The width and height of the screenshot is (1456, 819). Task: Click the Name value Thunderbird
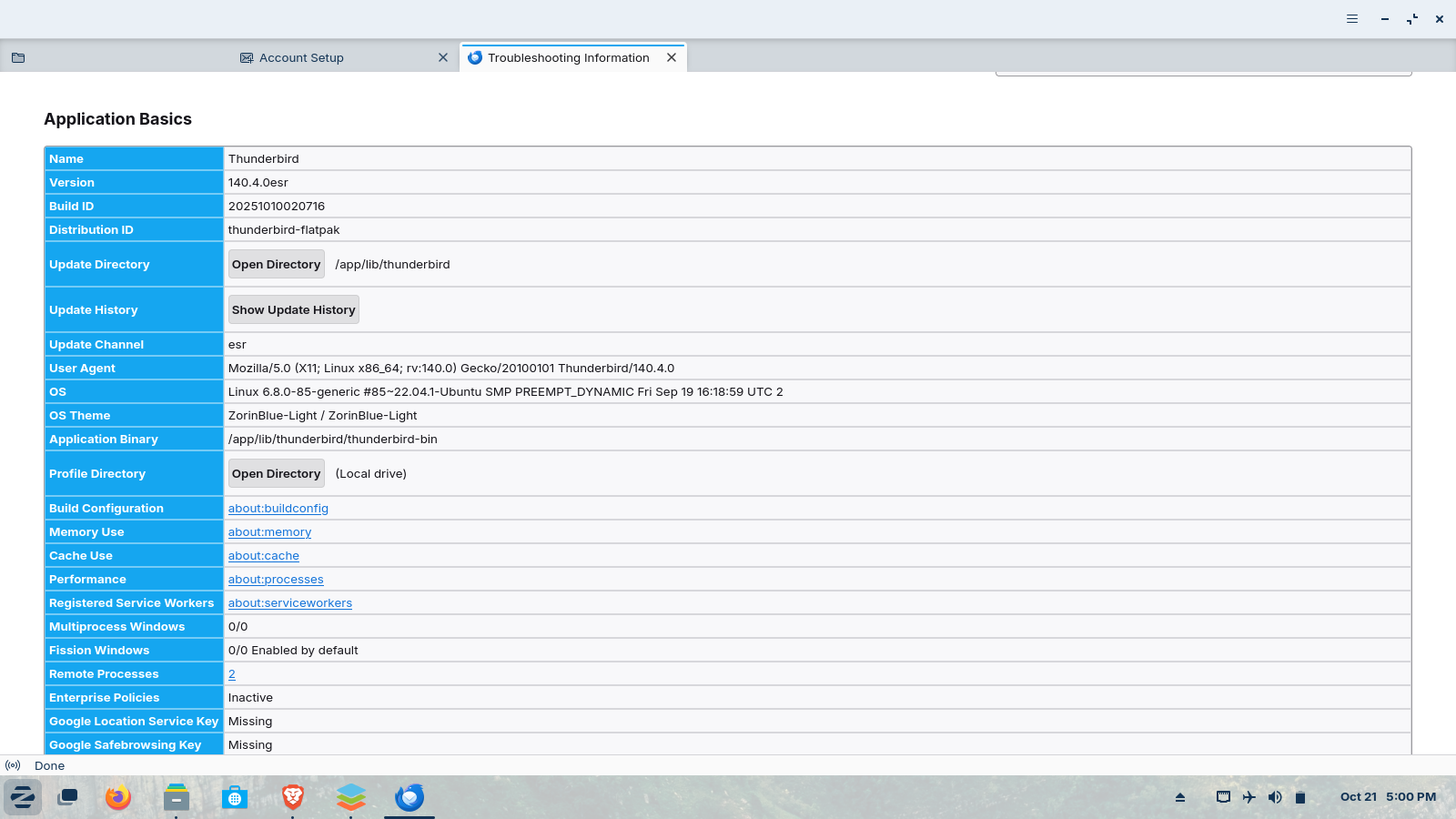pyautogui.click(x=264, y=159)
